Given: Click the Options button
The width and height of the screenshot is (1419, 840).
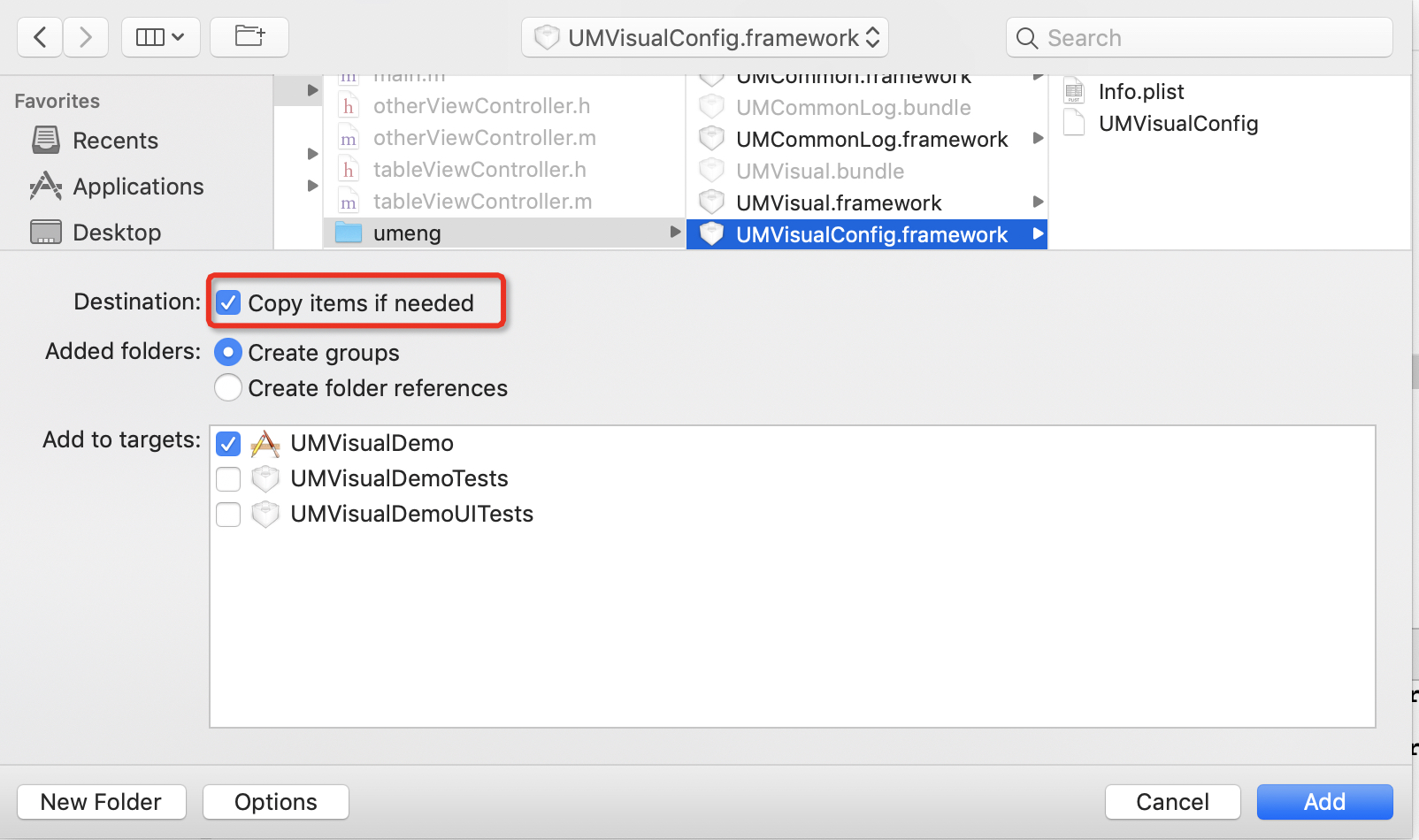Looking at the screenshot, I should coord(275,802).
